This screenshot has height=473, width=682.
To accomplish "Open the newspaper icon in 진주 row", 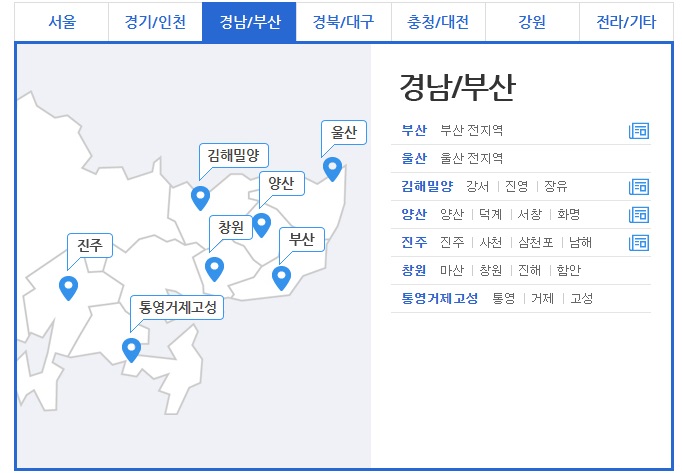I will [x=639, y=243].
